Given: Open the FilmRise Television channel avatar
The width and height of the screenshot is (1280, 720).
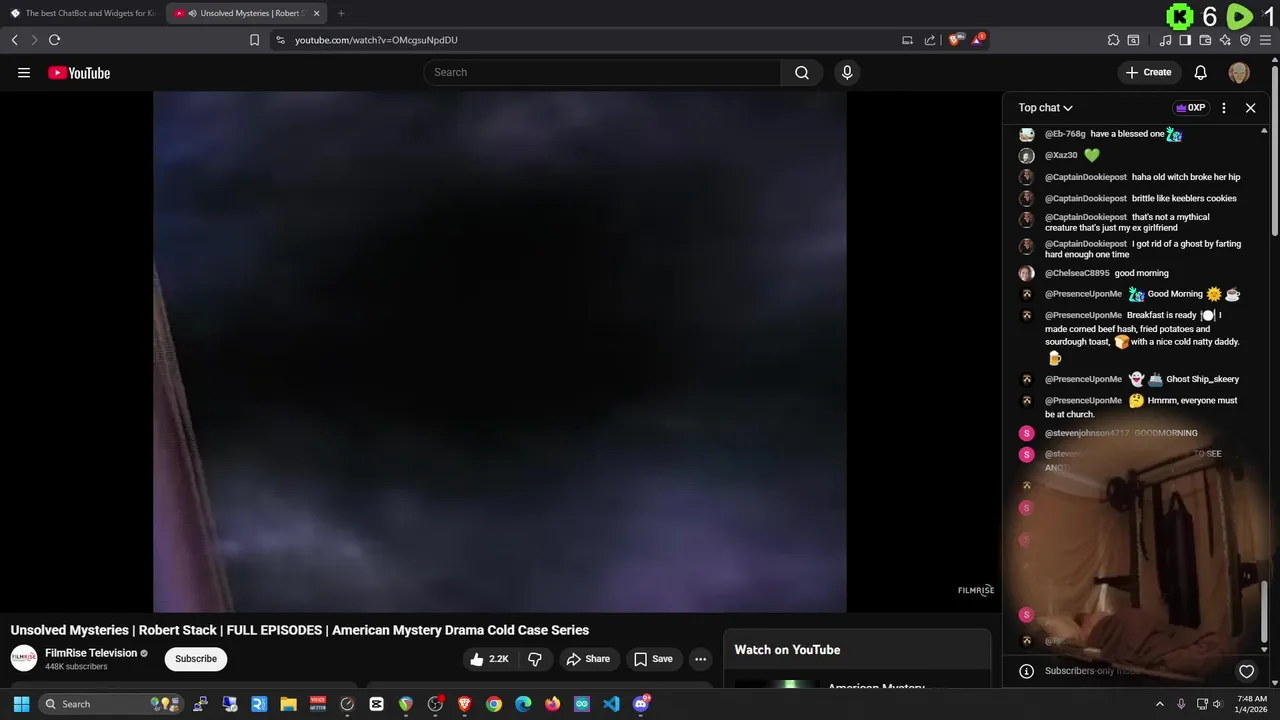Looking at the screenshot, I should (24, 658).
